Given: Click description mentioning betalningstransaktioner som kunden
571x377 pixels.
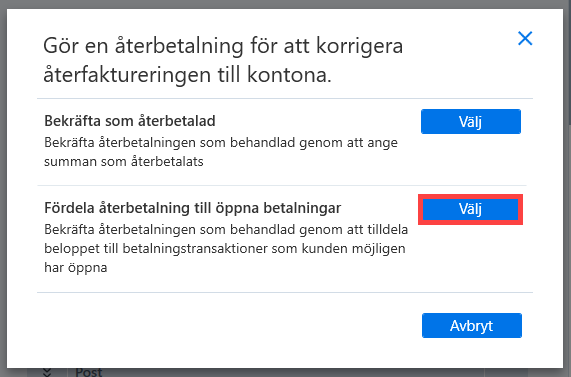Looking at the screenshot, I should (225, 249).
